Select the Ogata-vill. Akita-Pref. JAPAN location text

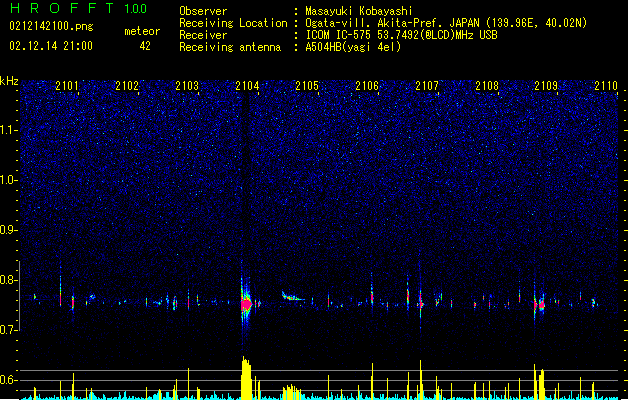(x=446, y=23)
